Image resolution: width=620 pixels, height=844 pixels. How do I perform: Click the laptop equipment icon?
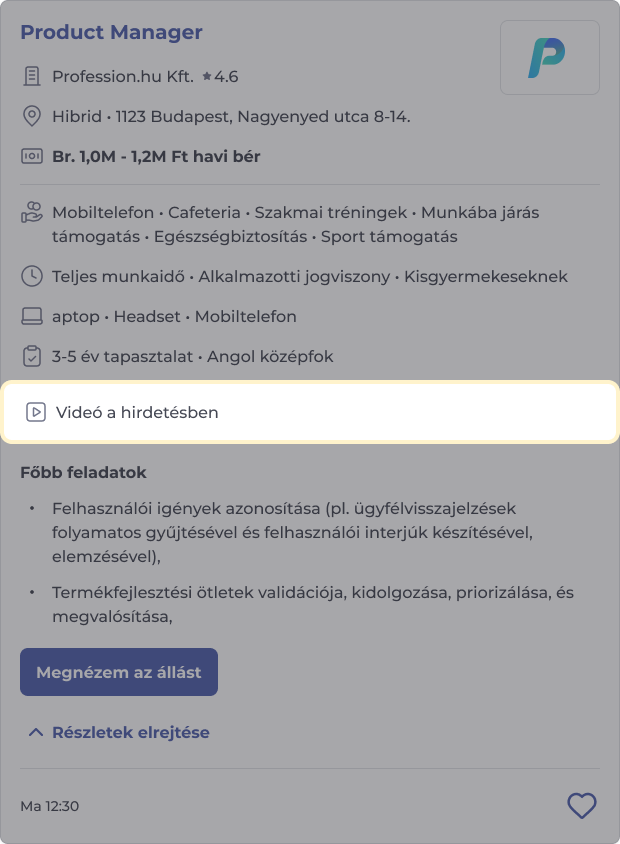[32, 317]
